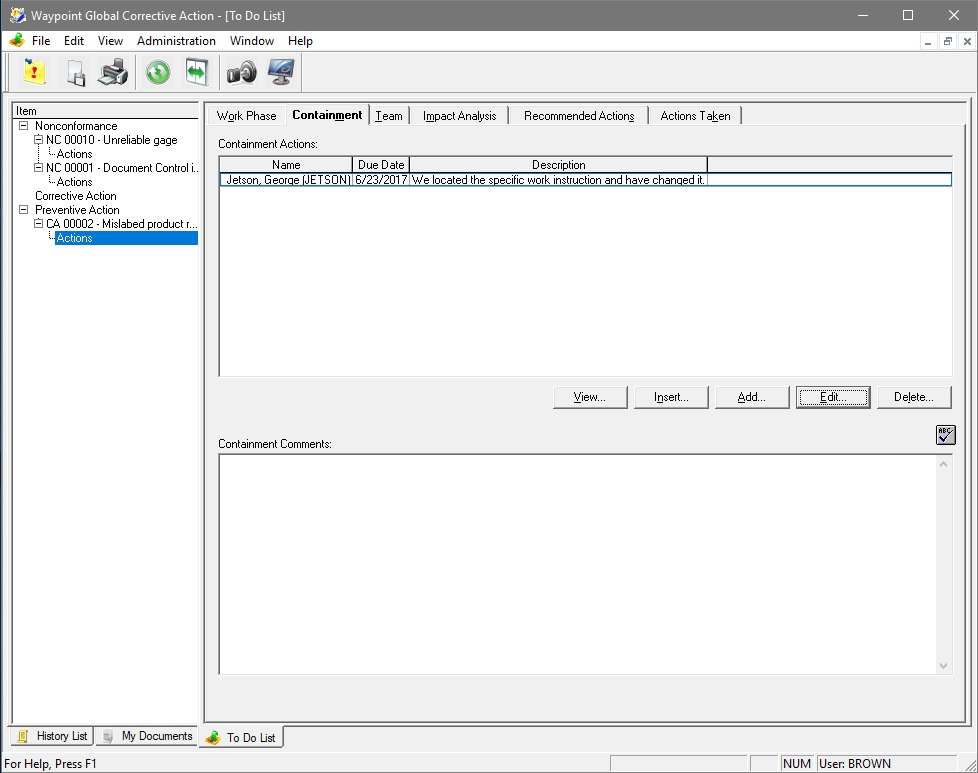Collapse the NC 00010 Unreliable gage node

coord(38,140)
